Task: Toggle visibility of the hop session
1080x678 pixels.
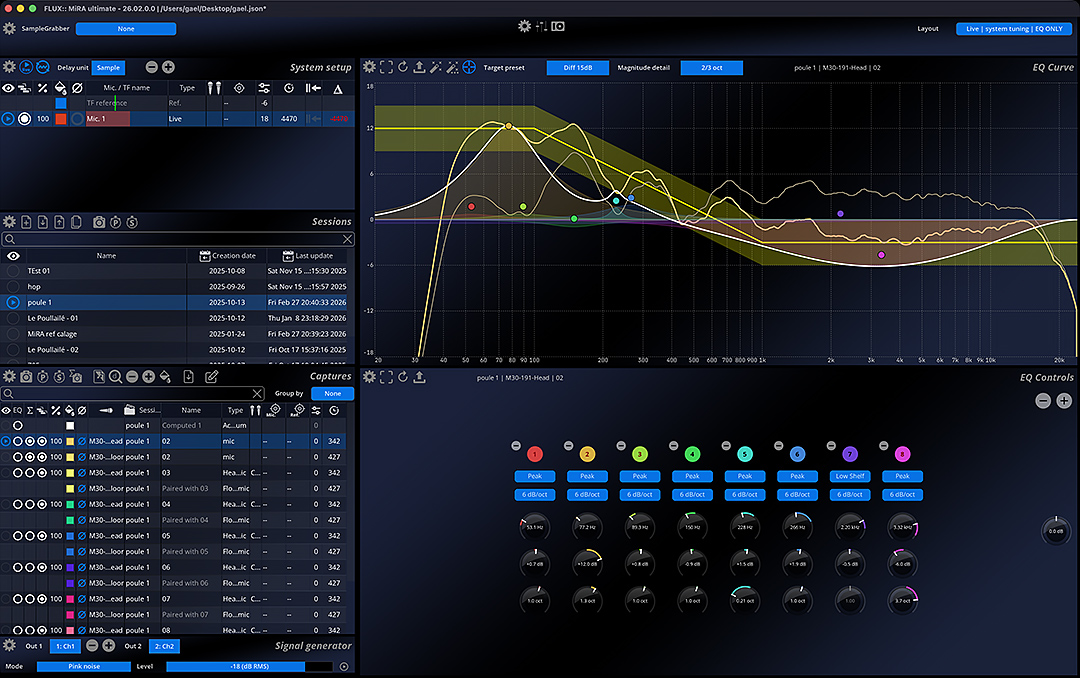Action: 13,286
